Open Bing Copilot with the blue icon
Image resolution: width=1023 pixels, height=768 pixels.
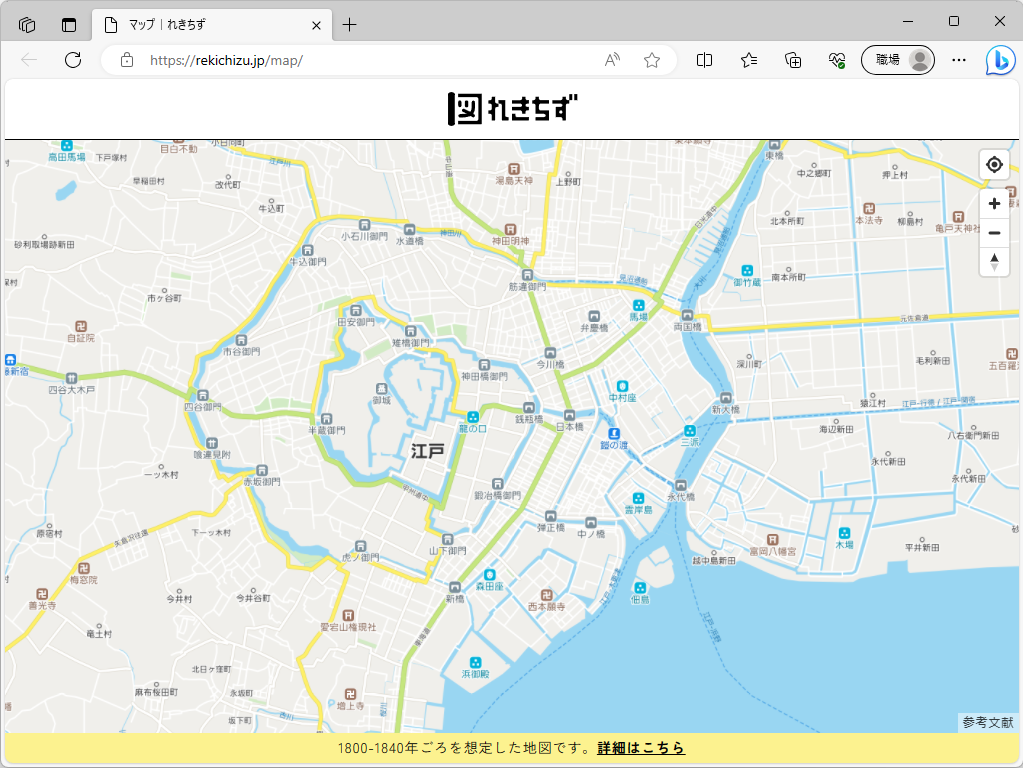click(1001, 60)
